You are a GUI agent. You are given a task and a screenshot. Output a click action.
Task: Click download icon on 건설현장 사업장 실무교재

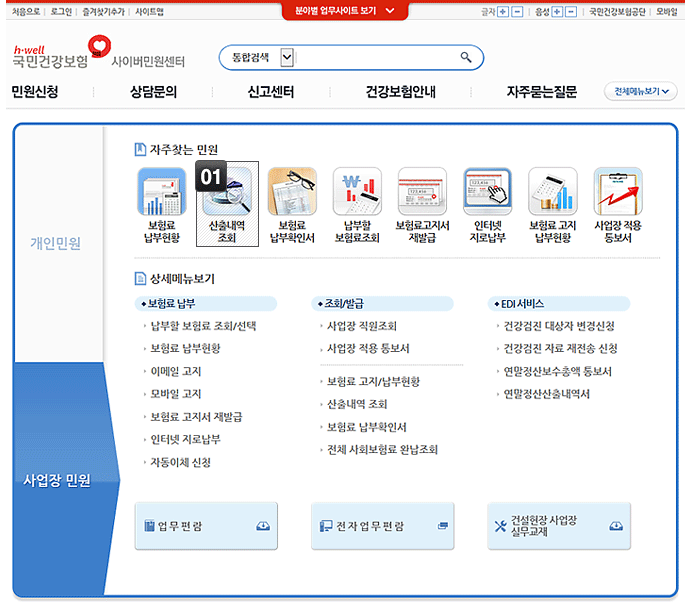[x=616, y=526]
